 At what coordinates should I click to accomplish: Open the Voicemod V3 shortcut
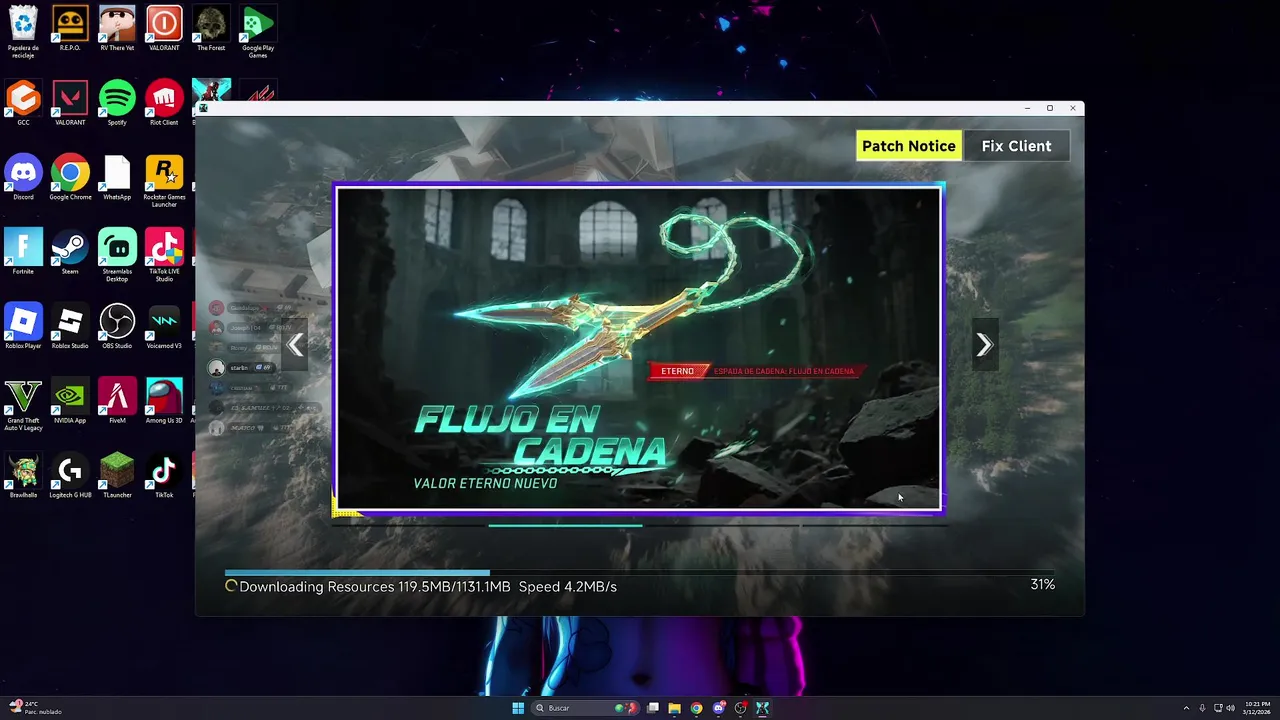pyautogui.click(x=164, y=327)
